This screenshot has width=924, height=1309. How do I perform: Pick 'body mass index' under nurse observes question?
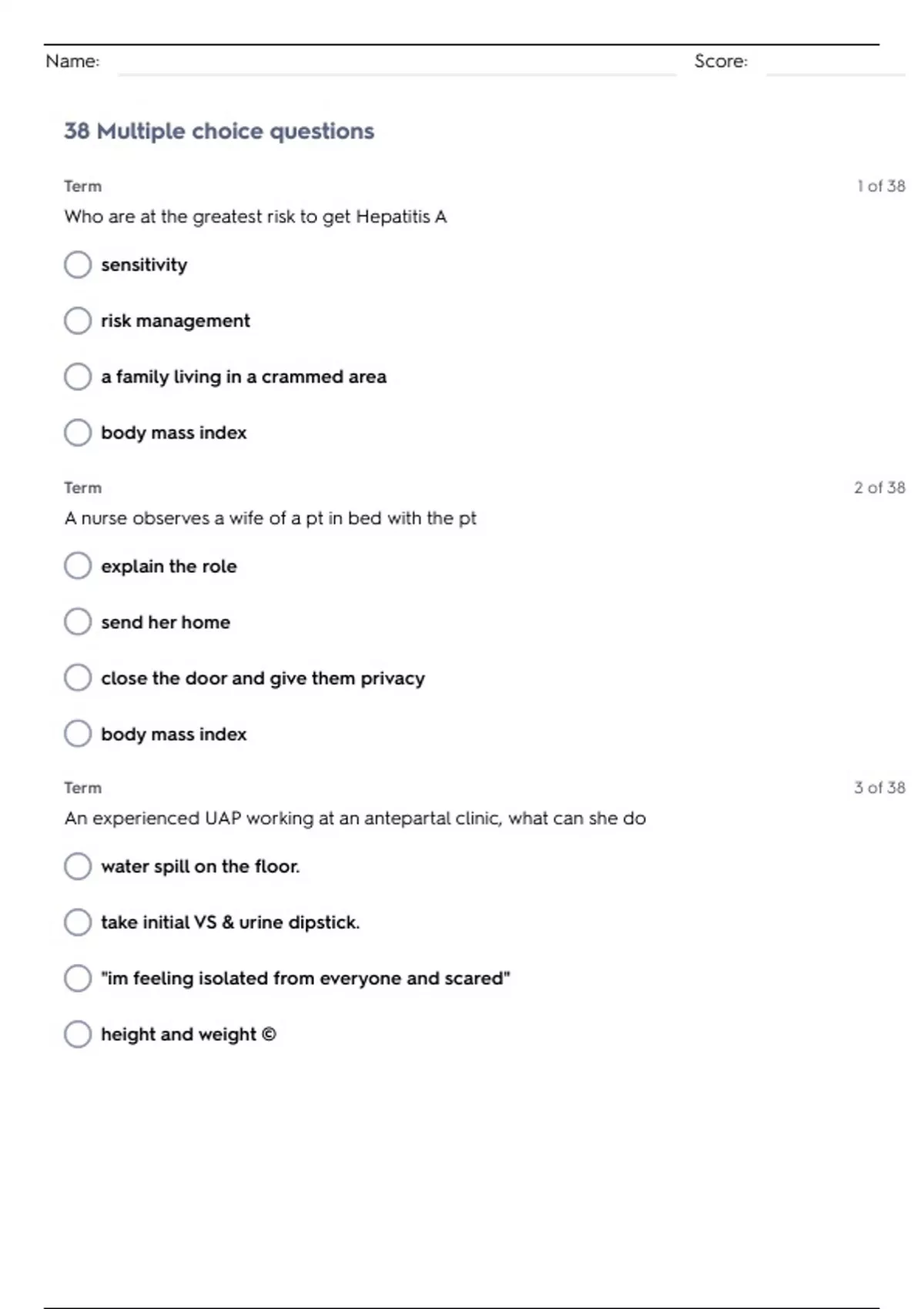pyautogui.click(x=78, y=734)
